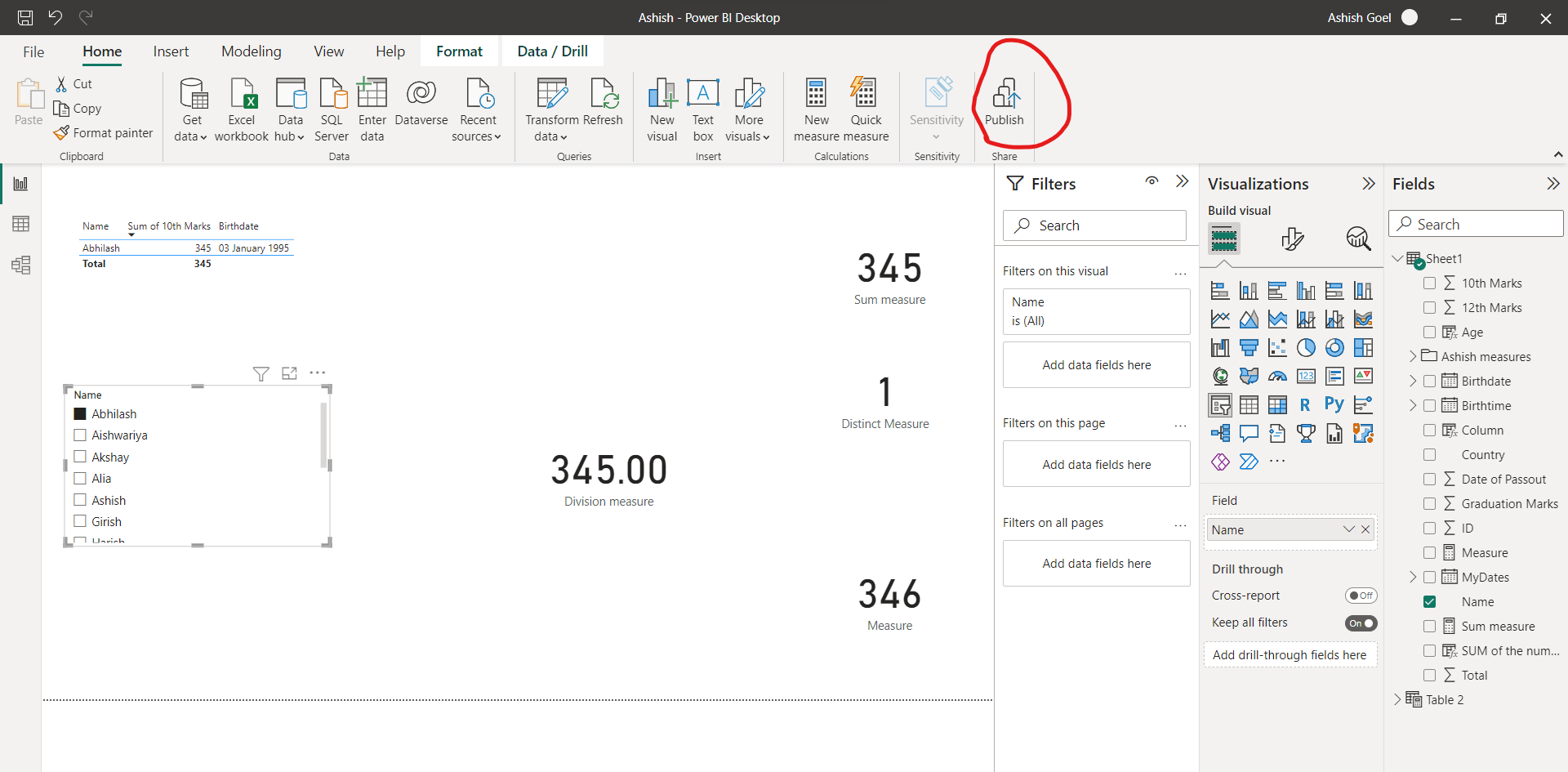Open the Name field dropdown in the Field well
The height and width of the screenshot is (772, 1568).
click(x=1348, y=529)
